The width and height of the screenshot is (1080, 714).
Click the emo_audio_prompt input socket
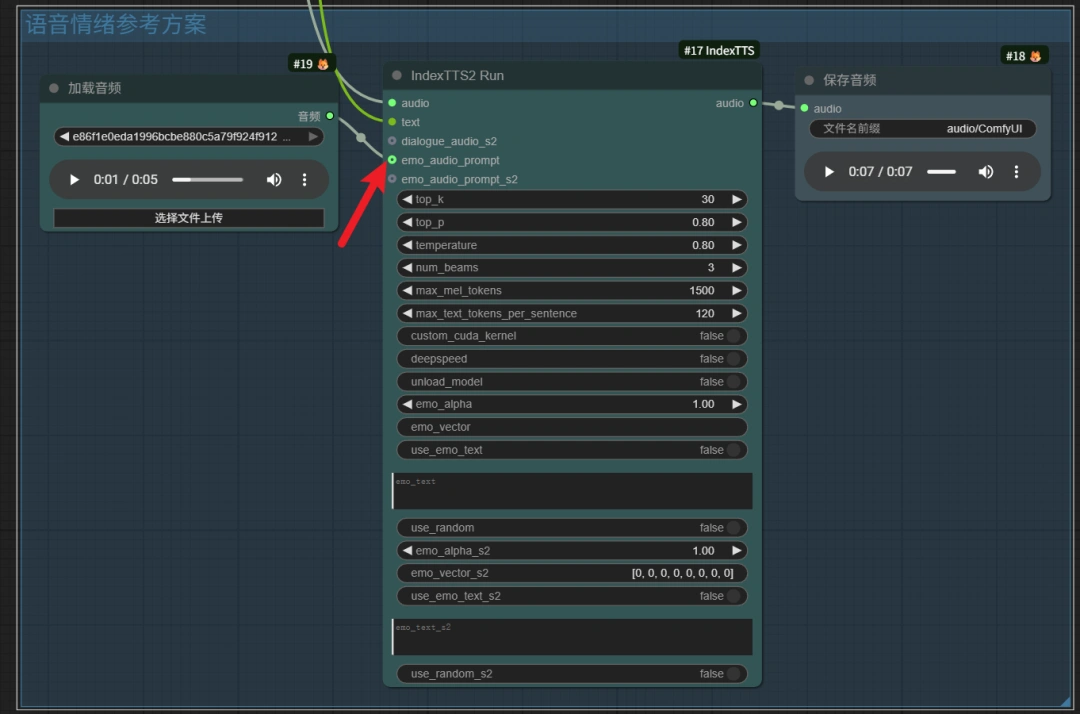click(x=392, y=160)
